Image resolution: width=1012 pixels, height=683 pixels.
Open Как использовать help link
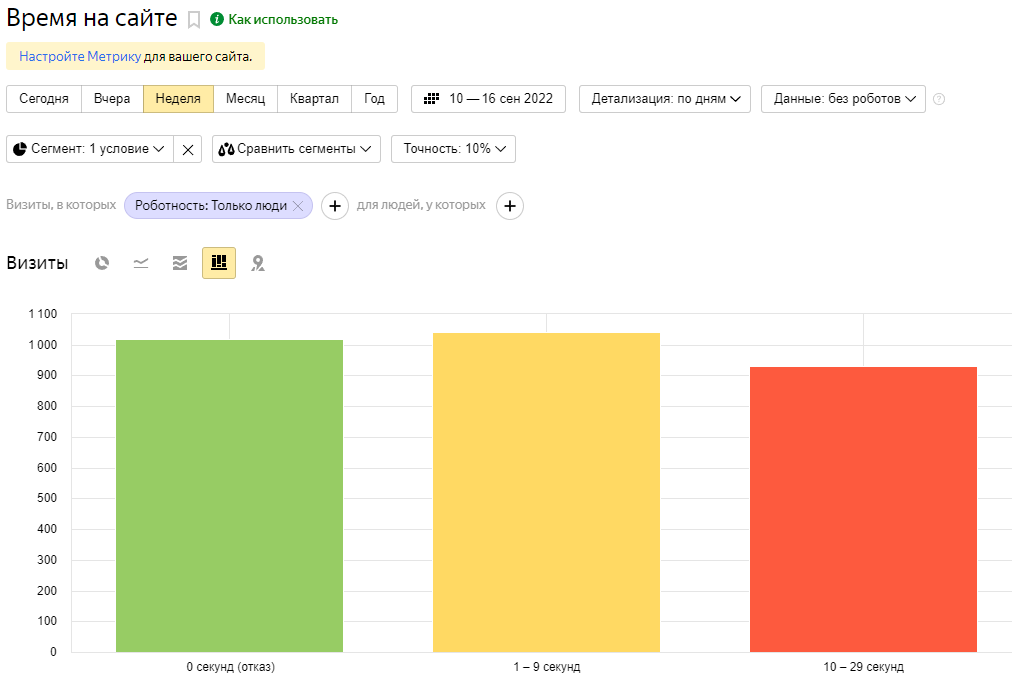282,20
